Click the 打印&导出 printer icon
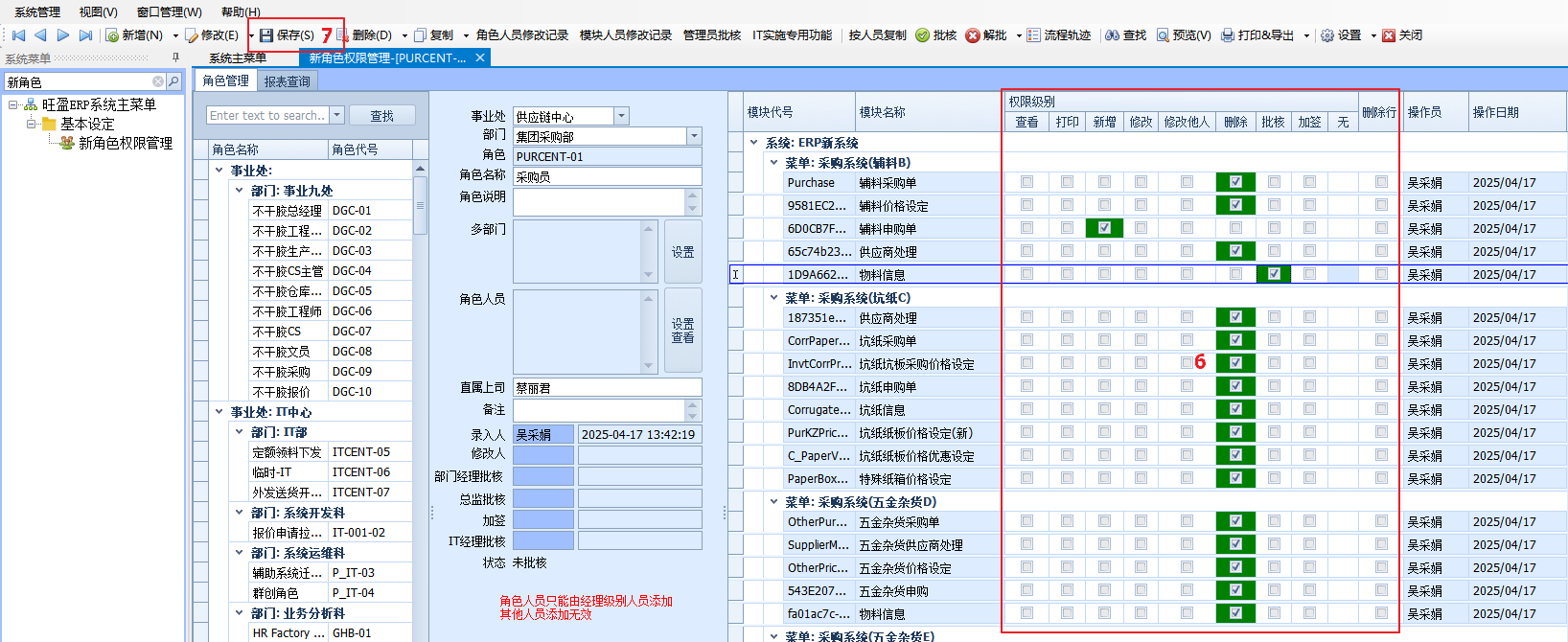Image resolution: width=1568 pixels, height=642 pixels. pyautogui.click(x=1227, y=35)
